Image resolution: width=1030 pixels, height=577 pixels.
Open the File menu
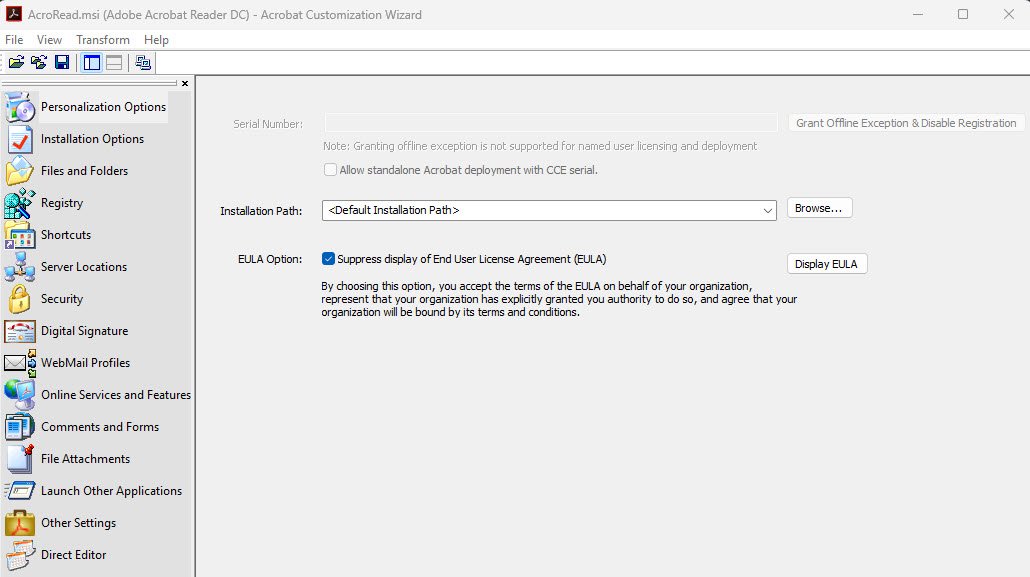(x=14, y=40)
